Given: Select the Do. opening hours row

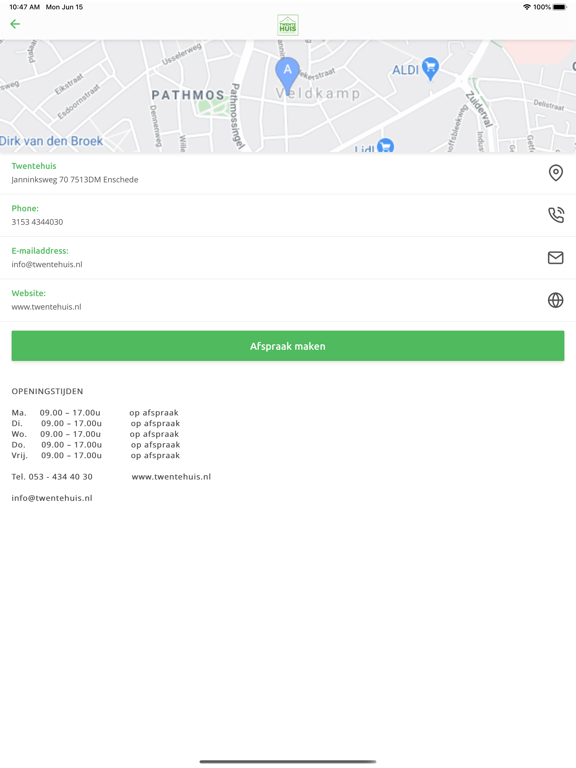Looking at the screenshot, I should tap(96, 445).
